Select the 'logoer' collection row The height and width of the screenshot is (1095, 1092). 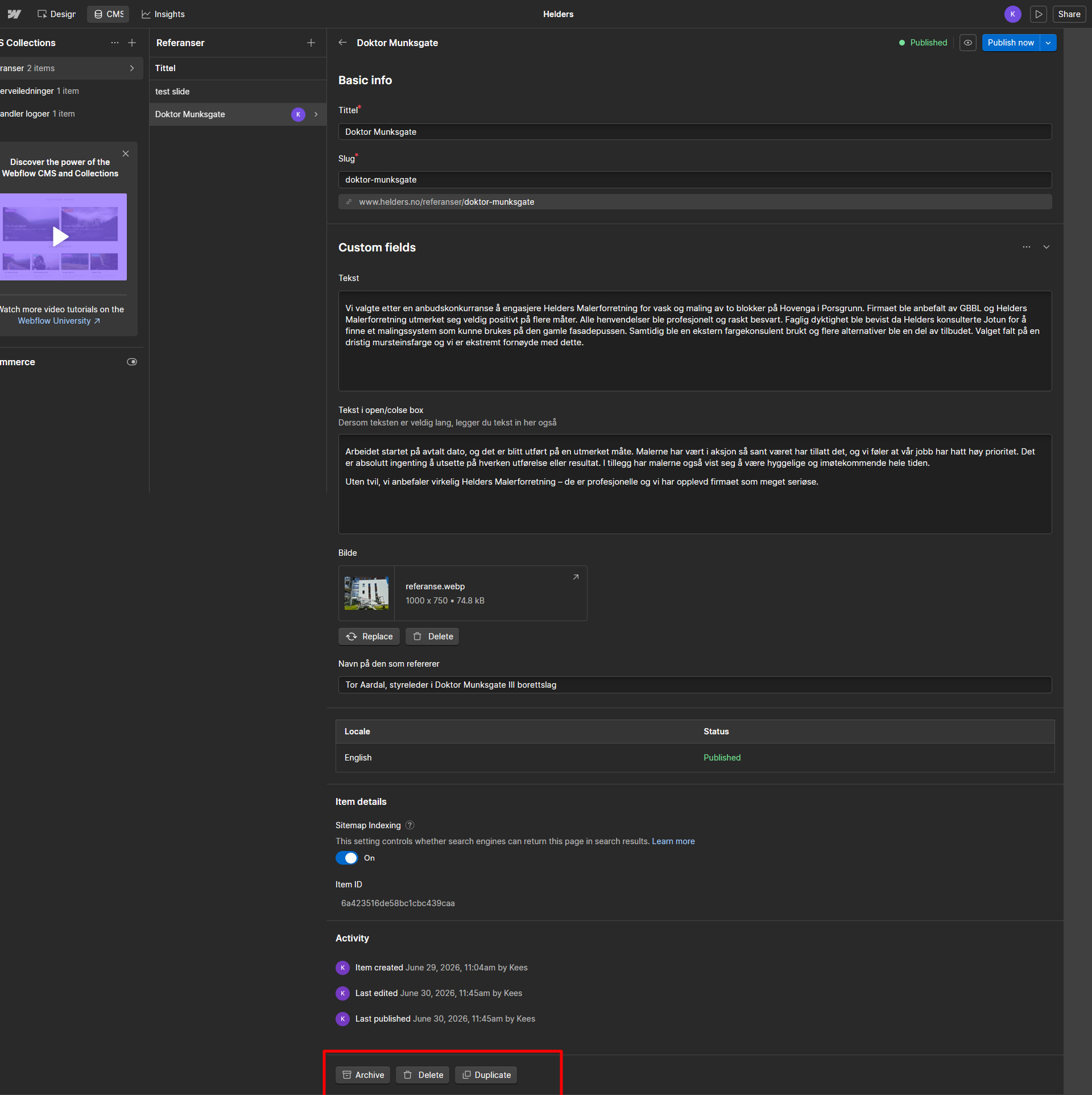(71, 114)
